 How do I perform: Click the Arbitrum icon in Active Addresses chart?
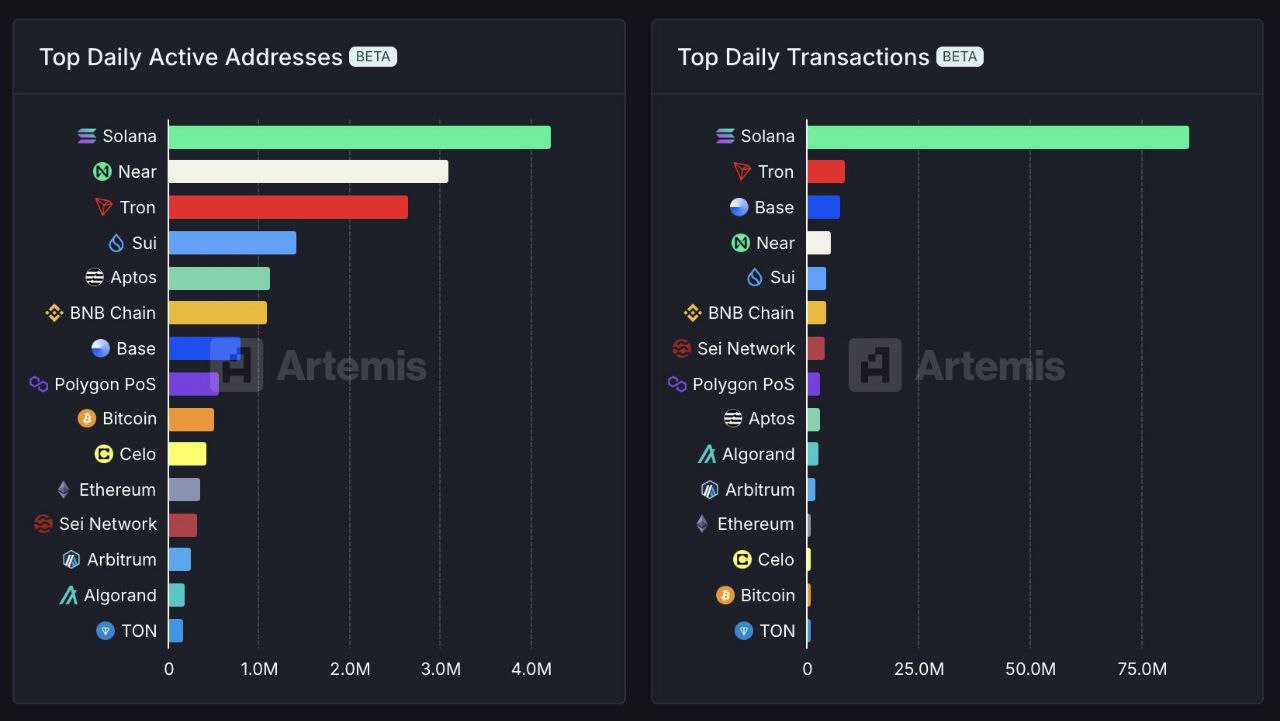click(71, 560)
